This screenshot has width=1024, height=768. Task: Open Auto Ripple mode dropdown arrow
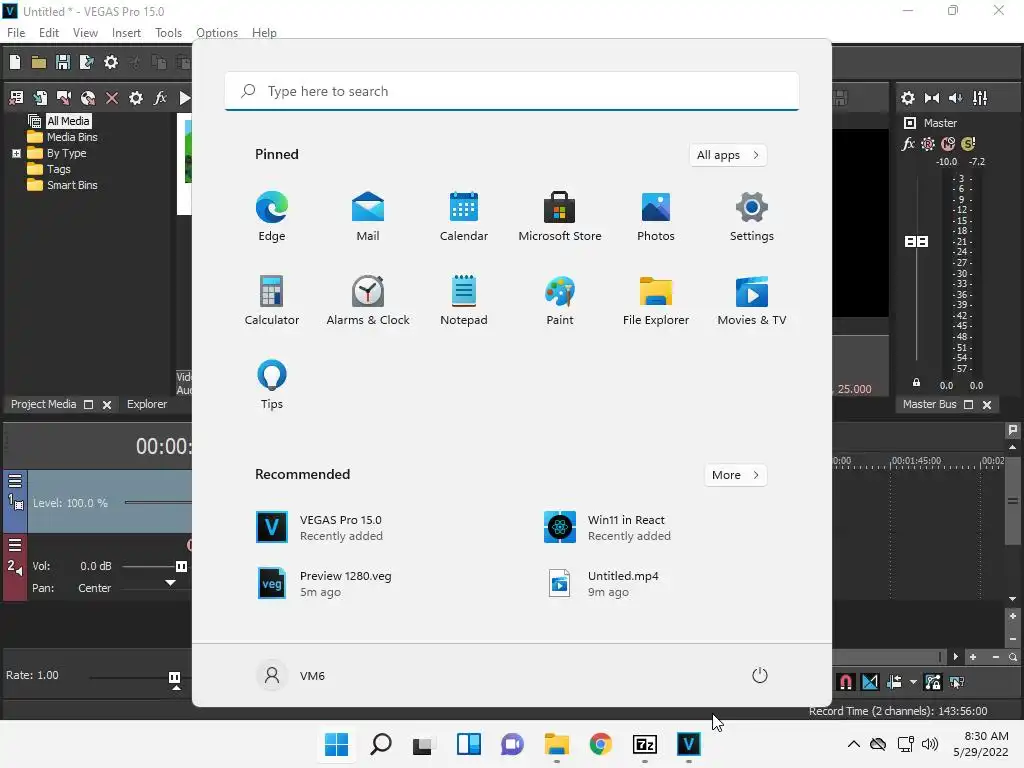click(x=913, y=682)
